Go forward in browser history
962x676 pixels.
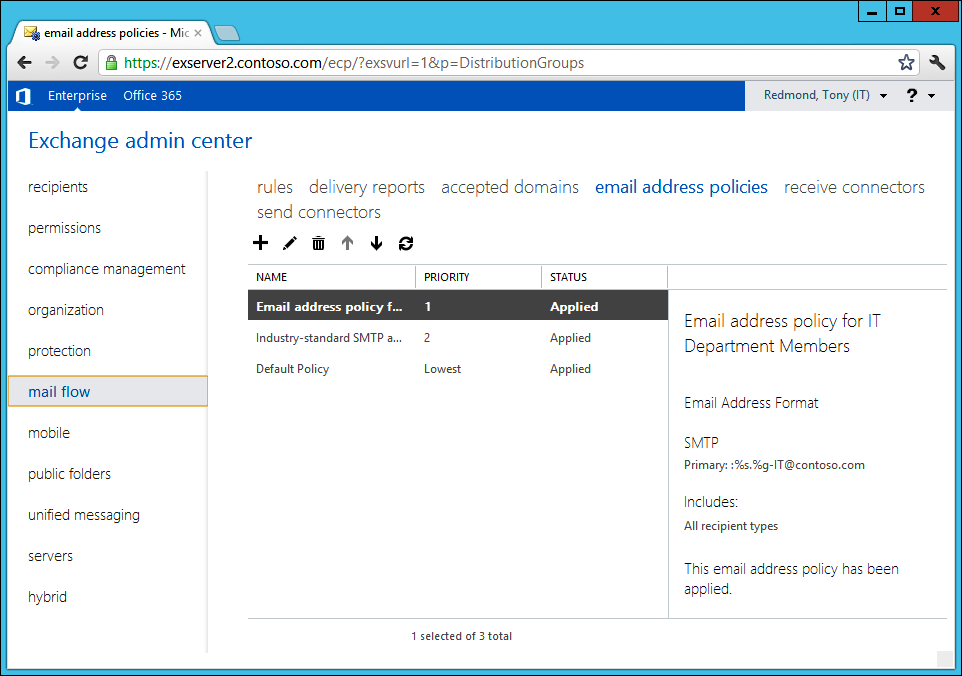[52, 63]
